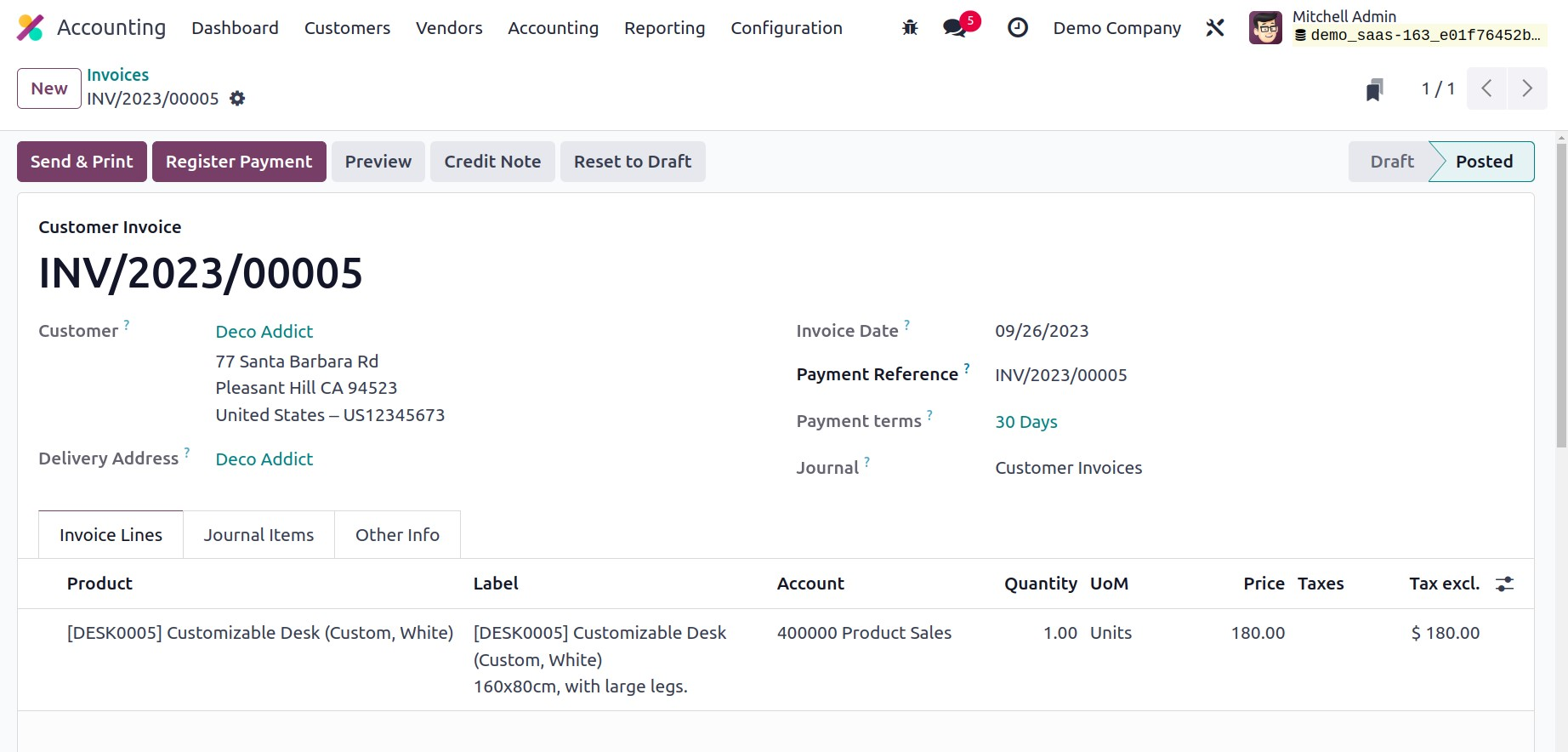Expand the Reporting menu

coord(664,28)
